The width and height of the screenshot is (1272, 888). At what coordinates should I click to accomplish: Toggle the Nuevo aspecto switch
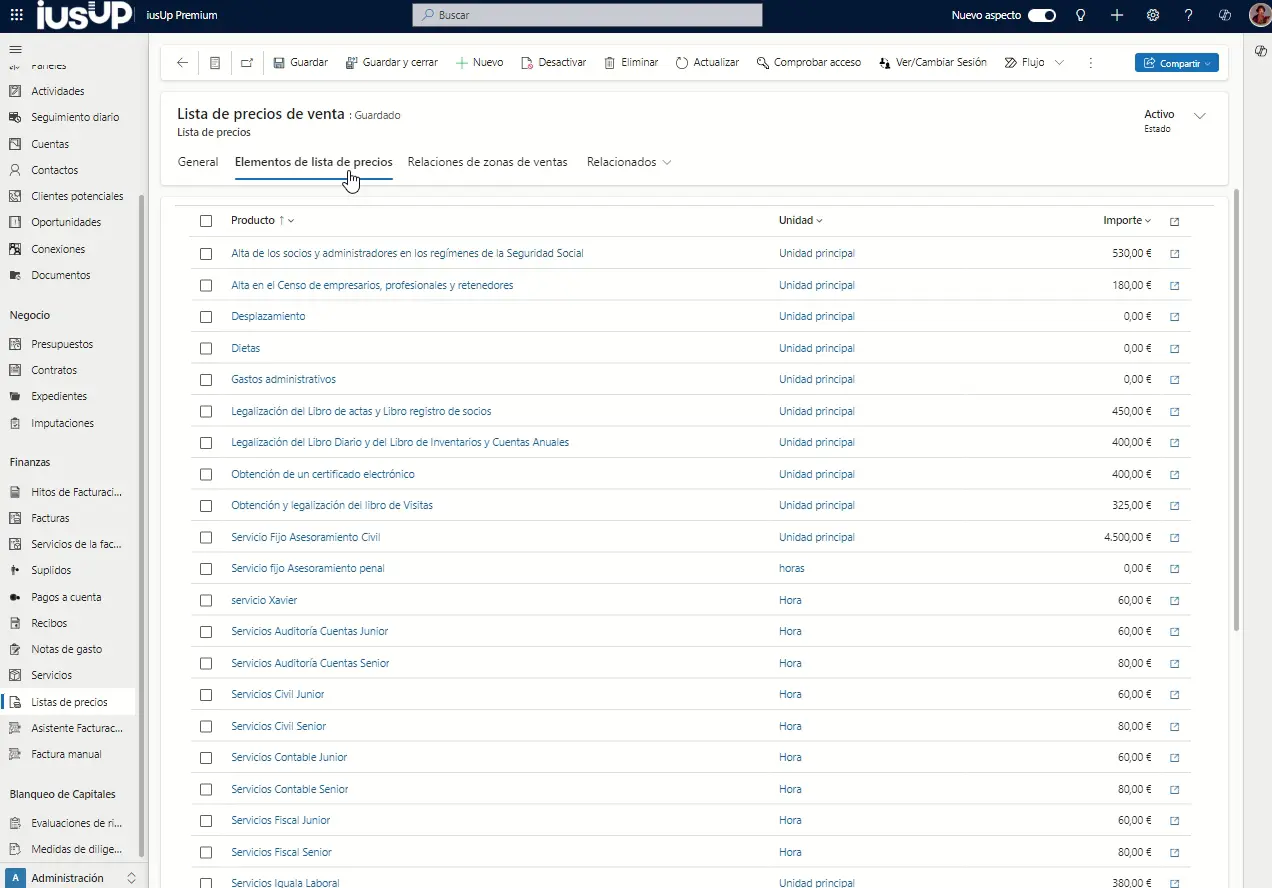[1042, 15]
